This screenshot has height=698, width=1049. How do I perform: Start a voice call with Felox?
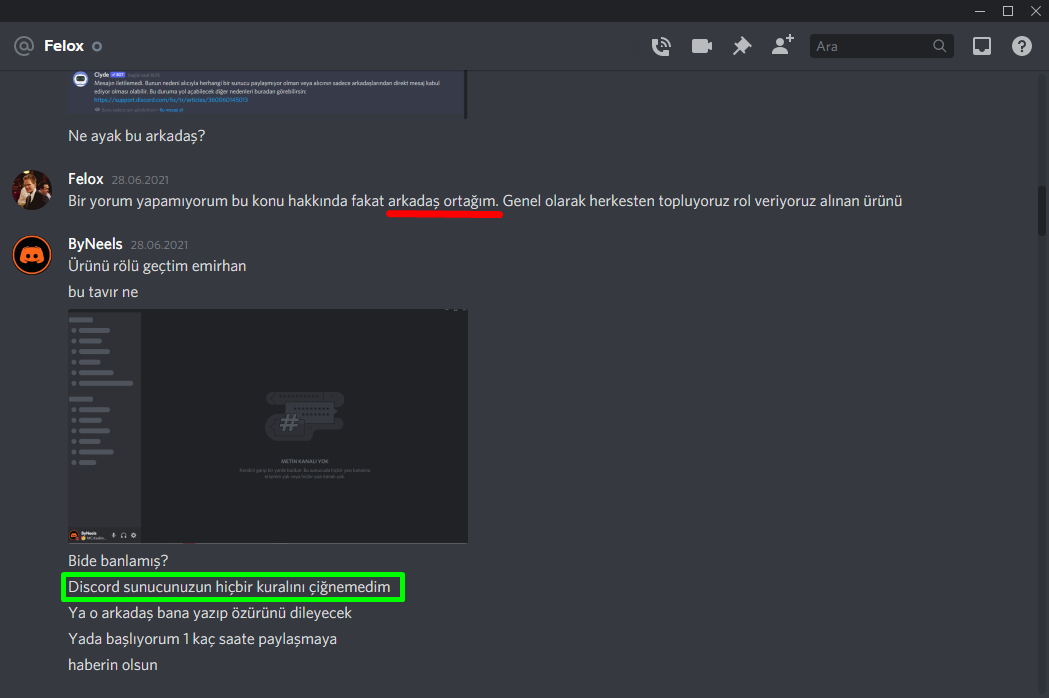click(661, 46)
